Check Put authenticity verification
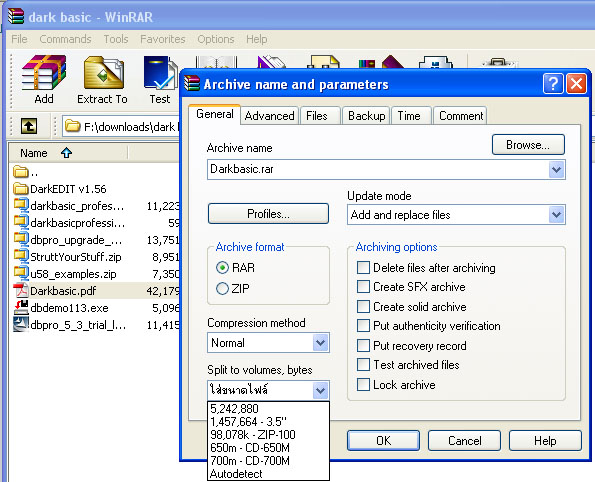Viewport: 595px width, 482px height. click(363, 326)
